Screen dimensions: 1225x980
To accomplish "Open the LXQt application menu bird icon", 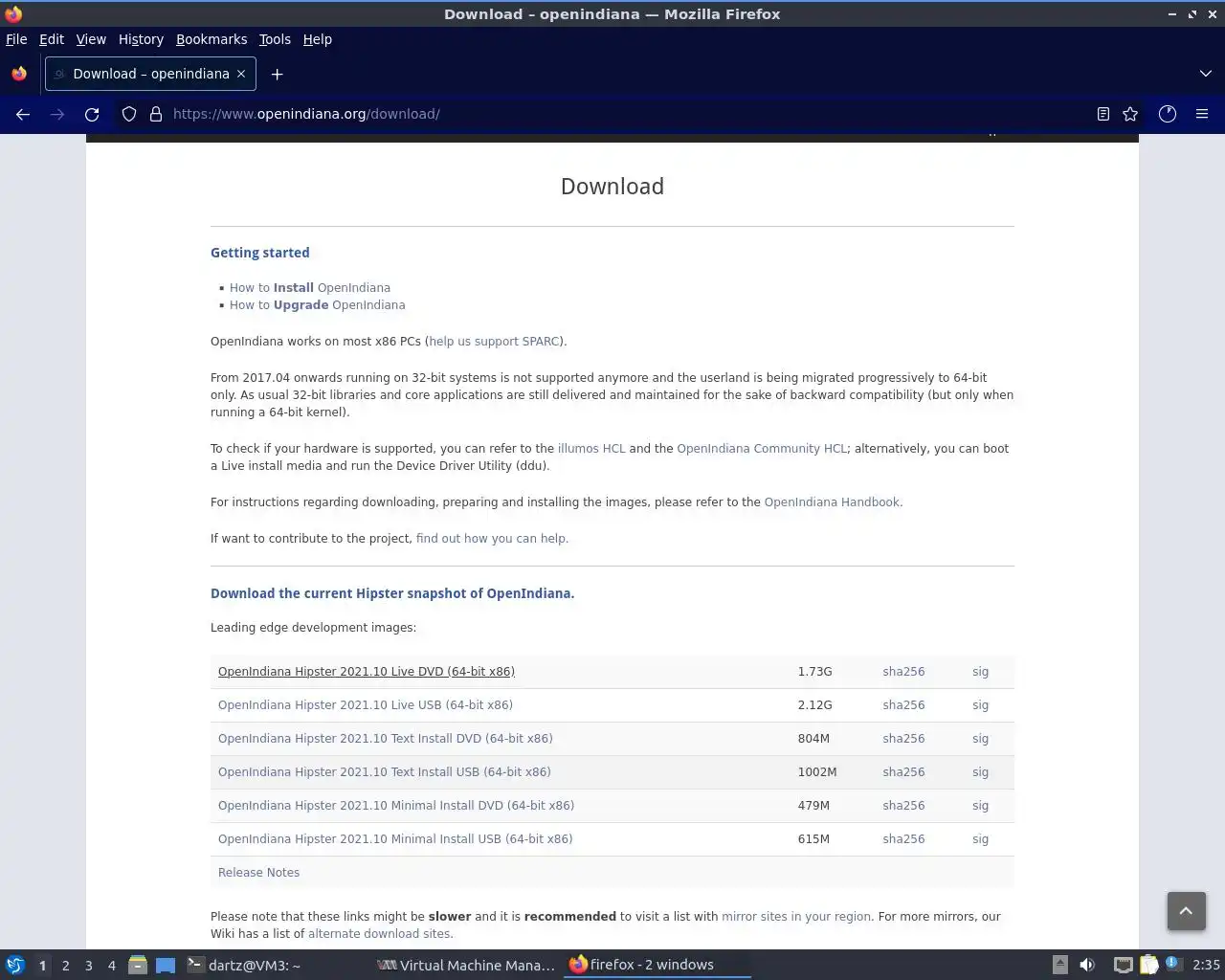I will pyautogui.click(x=14, y=965).
